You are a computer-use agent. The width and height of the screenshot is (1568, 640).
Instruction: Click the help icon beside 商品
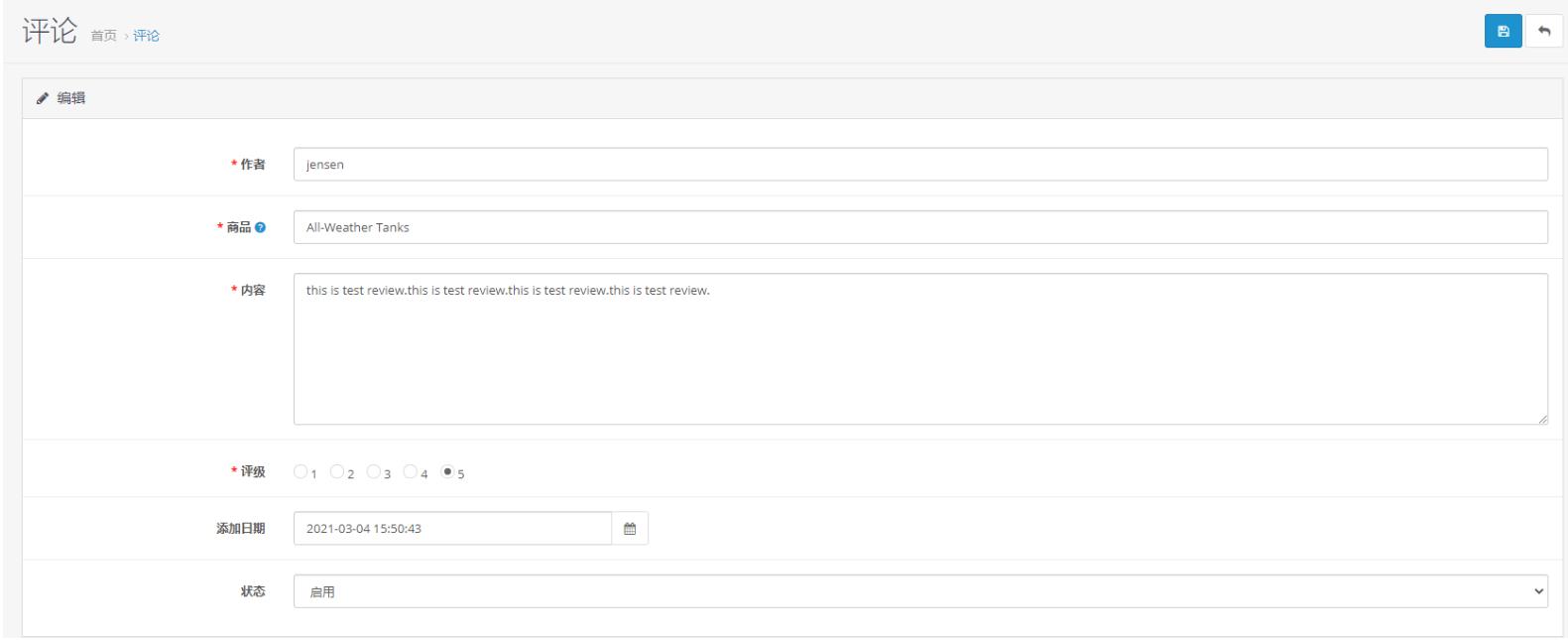click(x=260, y=227)
